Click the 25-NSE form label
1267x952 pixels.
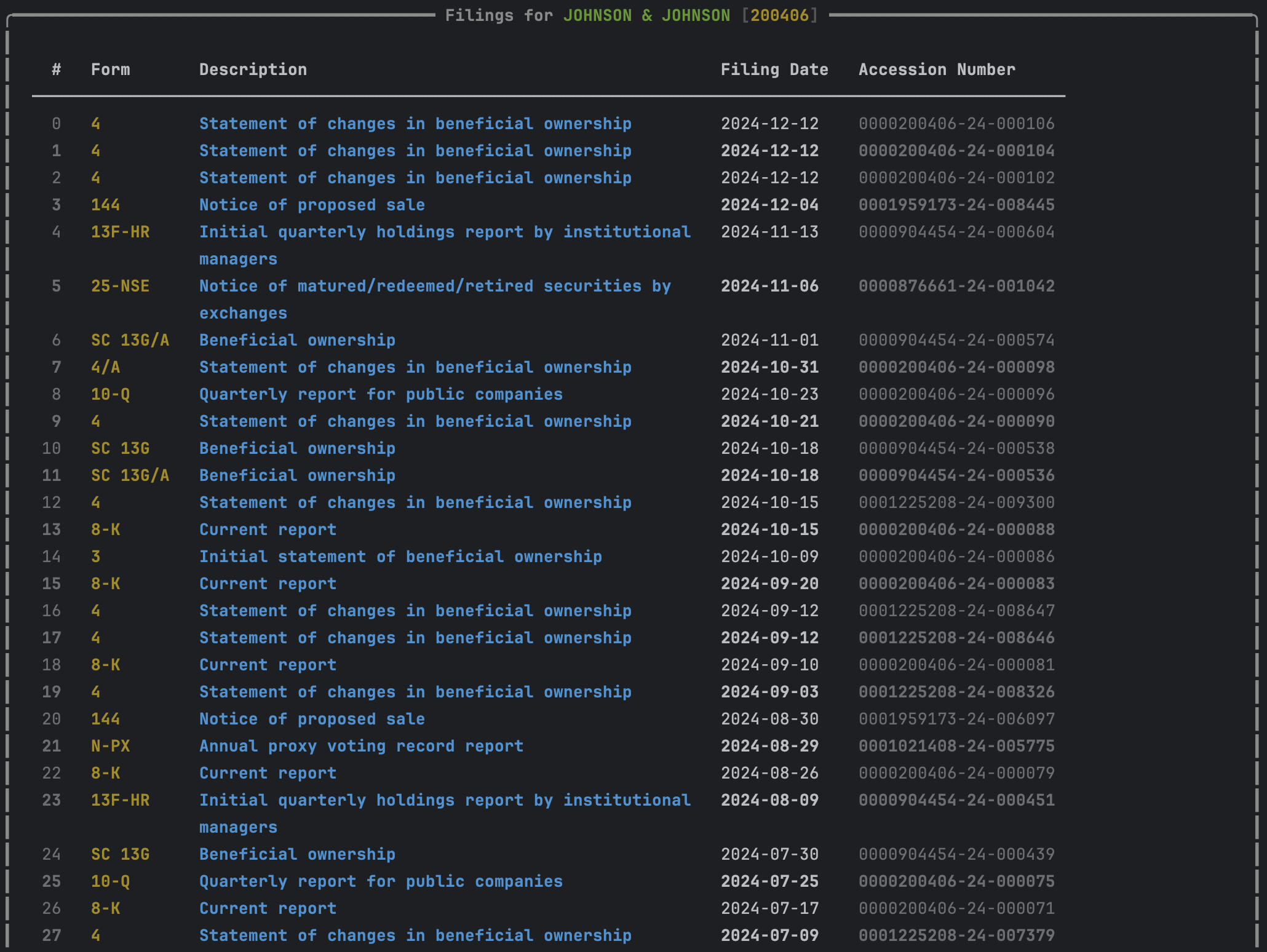pos(120,286)
